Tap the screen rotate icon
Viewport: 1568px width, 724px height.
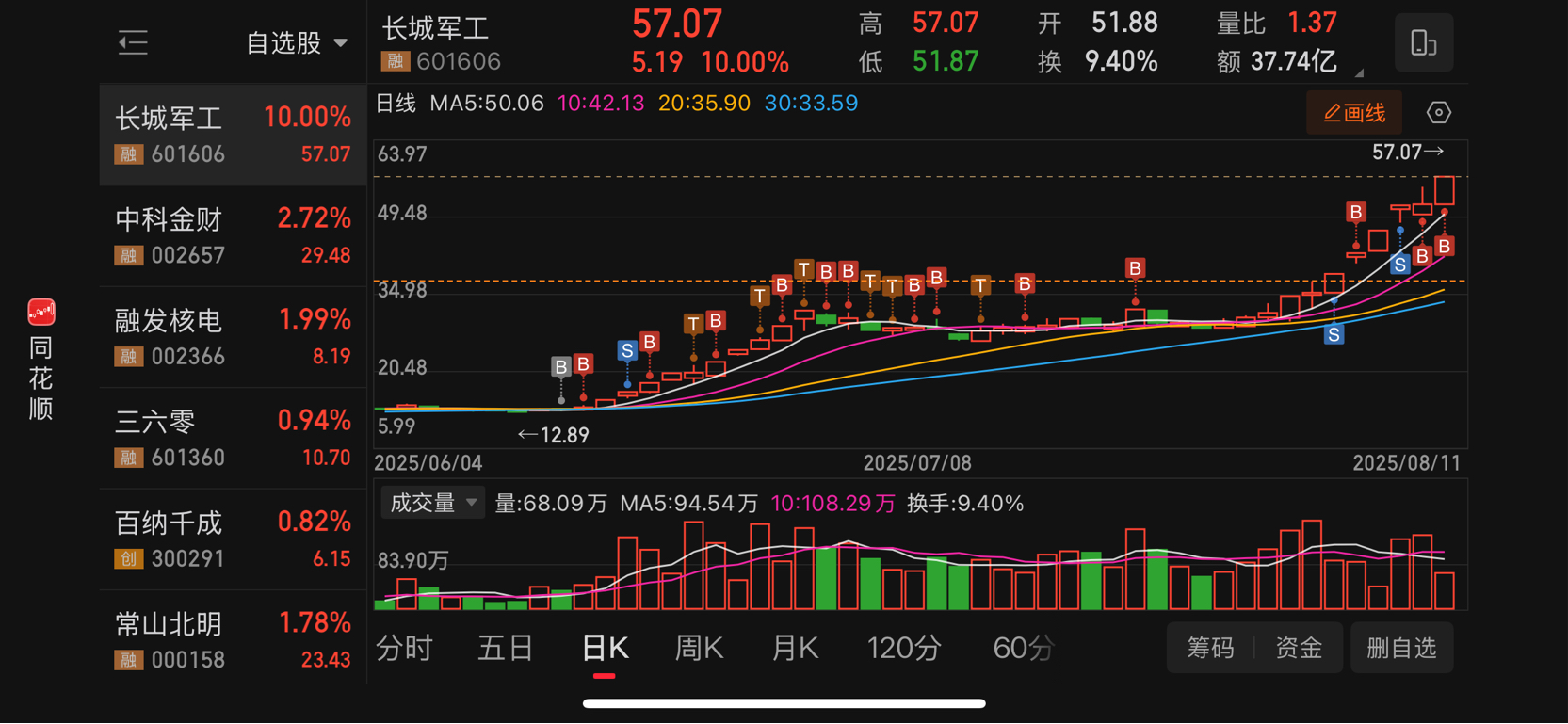pyautogui.click(x=1423, y=42)
